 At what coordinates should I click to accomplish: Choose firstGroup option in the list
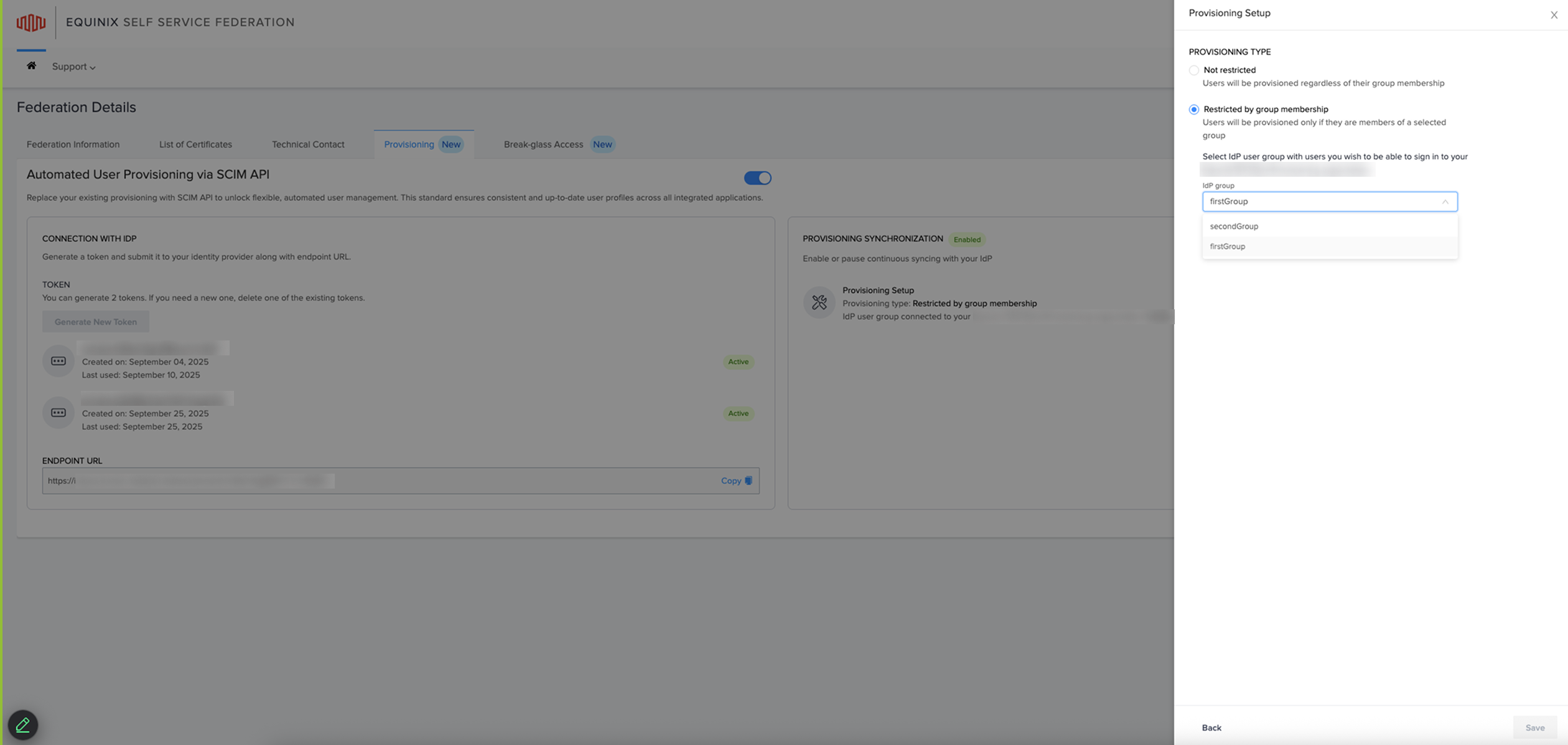(x=1227, y=246)
